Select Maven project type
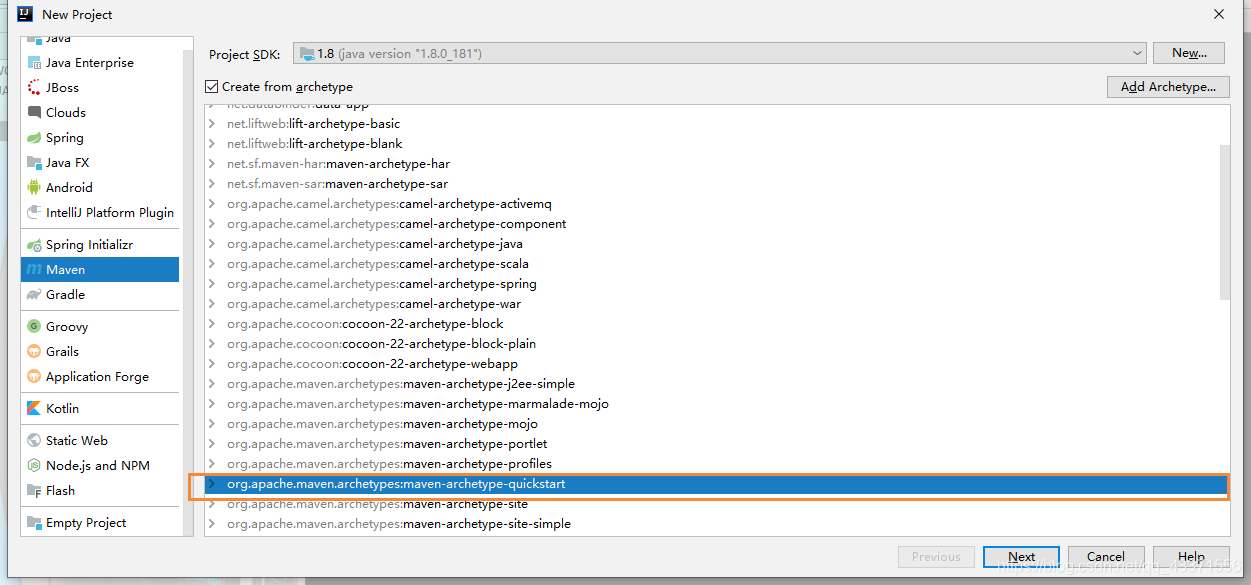The image size is (1251, 585). (x=100, y=269)
